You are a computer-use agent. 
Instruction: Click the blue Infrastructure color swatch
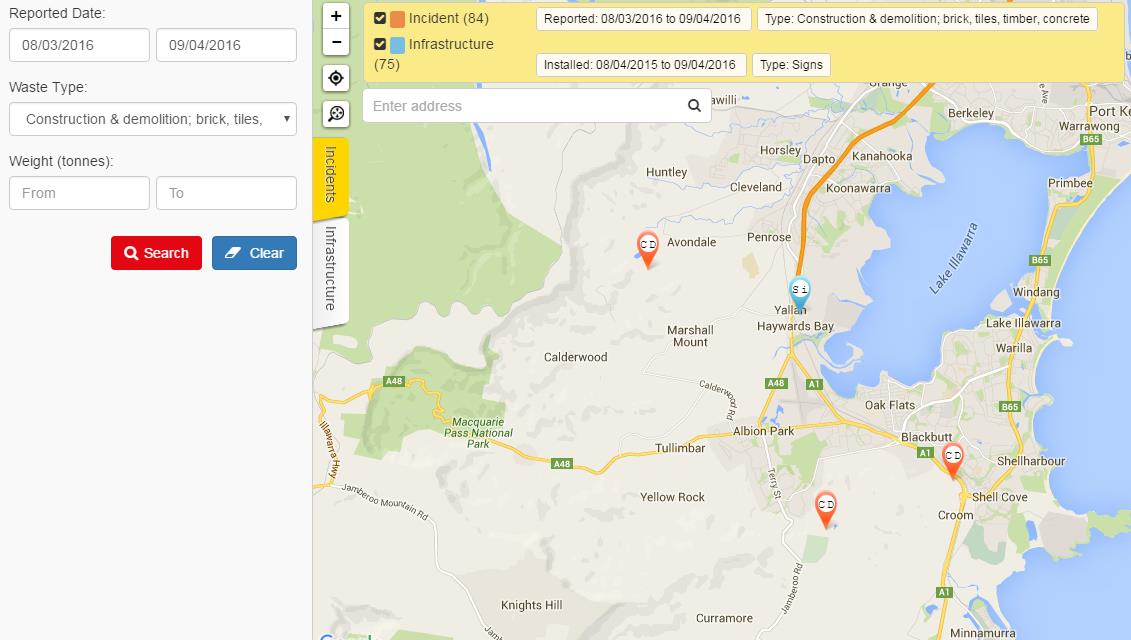click(397, 45)
